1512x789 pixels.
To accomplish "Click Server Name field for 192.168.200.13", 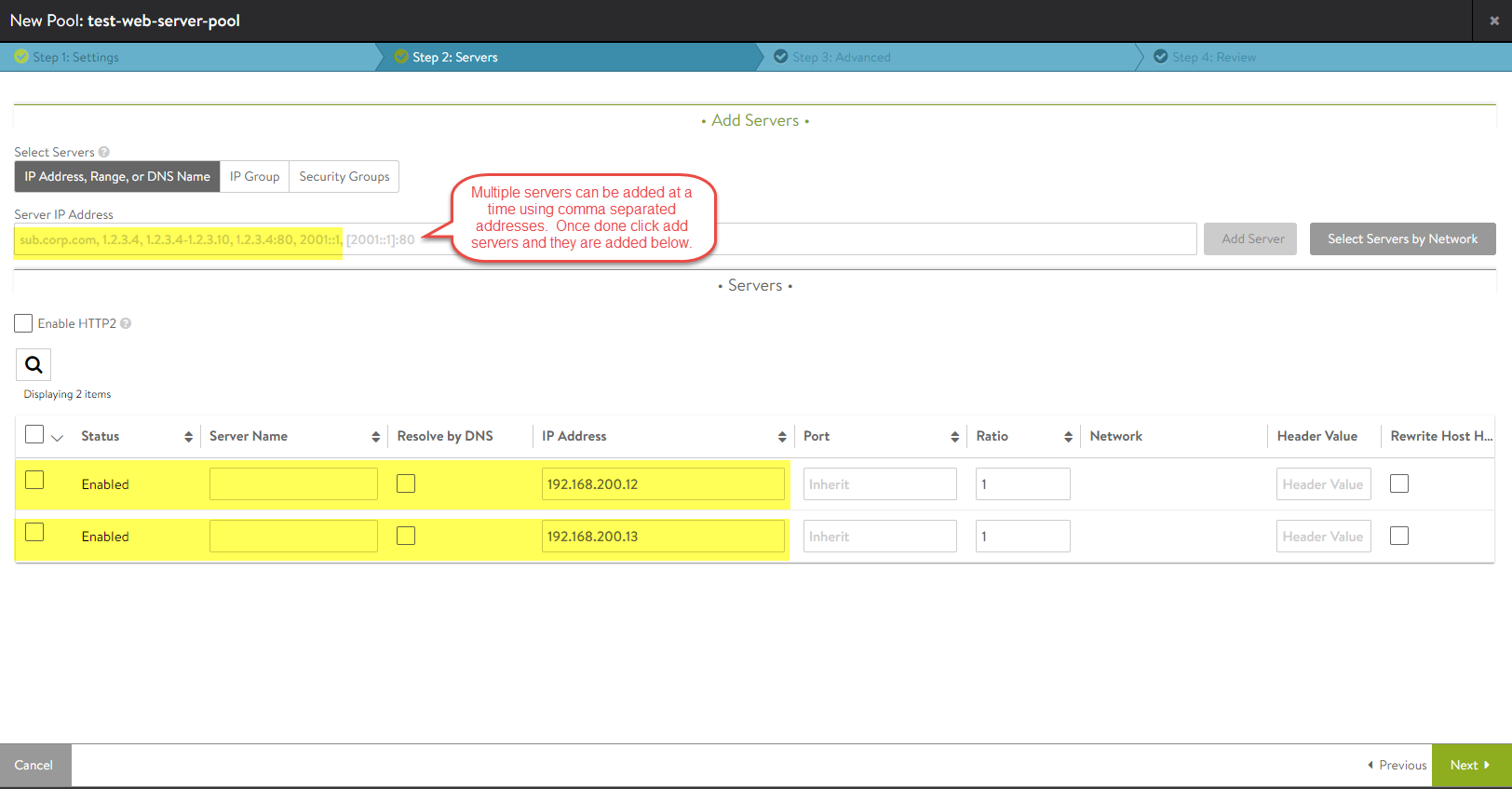I will click(293, 536).
